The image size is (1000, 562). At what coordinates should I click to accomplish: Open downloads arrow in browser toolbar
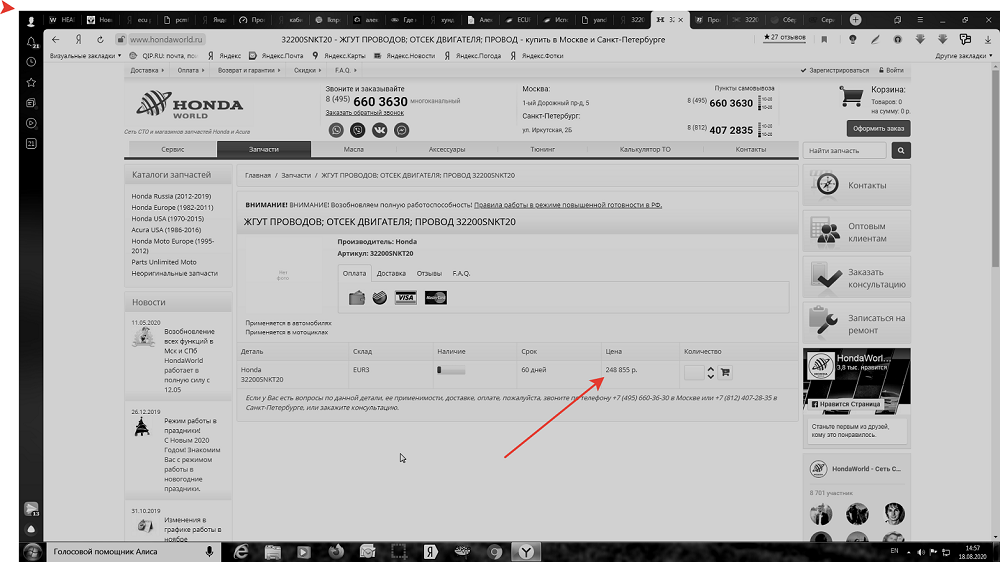click(x=988, y=40)
